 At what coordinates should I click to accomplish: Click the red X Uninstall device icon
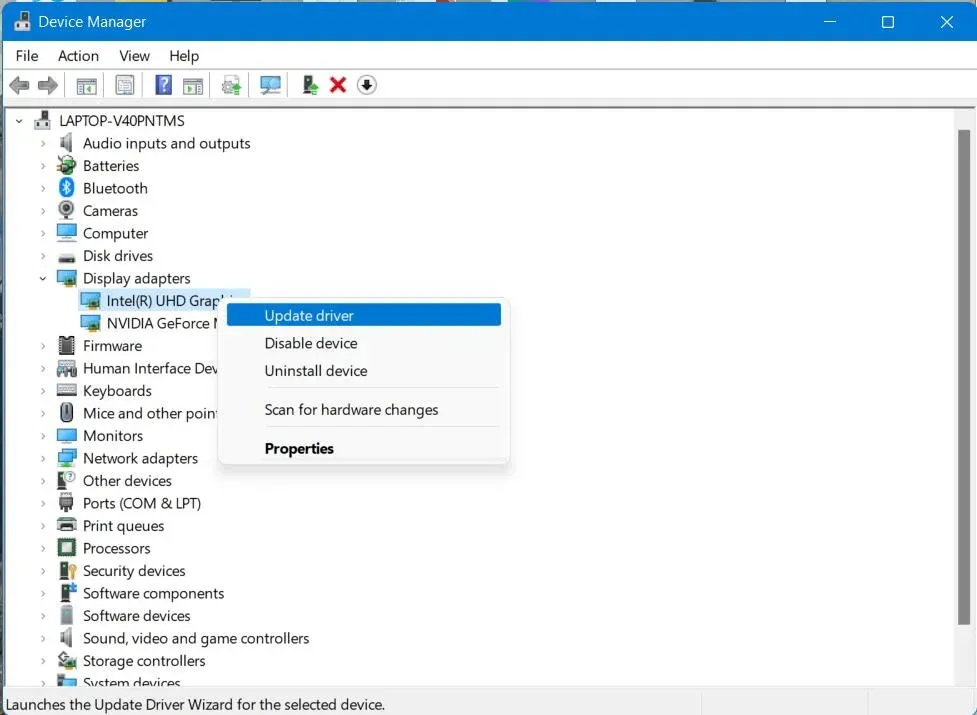[338, 85]
